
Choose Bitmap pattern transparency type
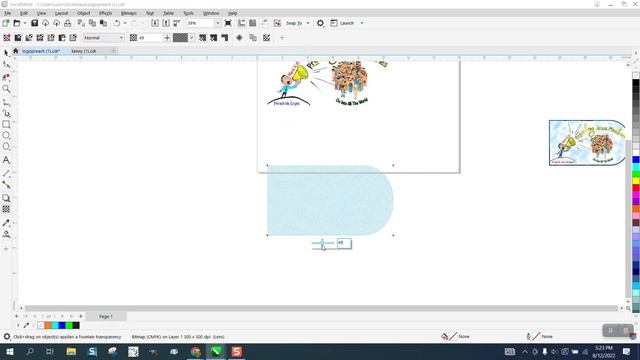(51, 38)
